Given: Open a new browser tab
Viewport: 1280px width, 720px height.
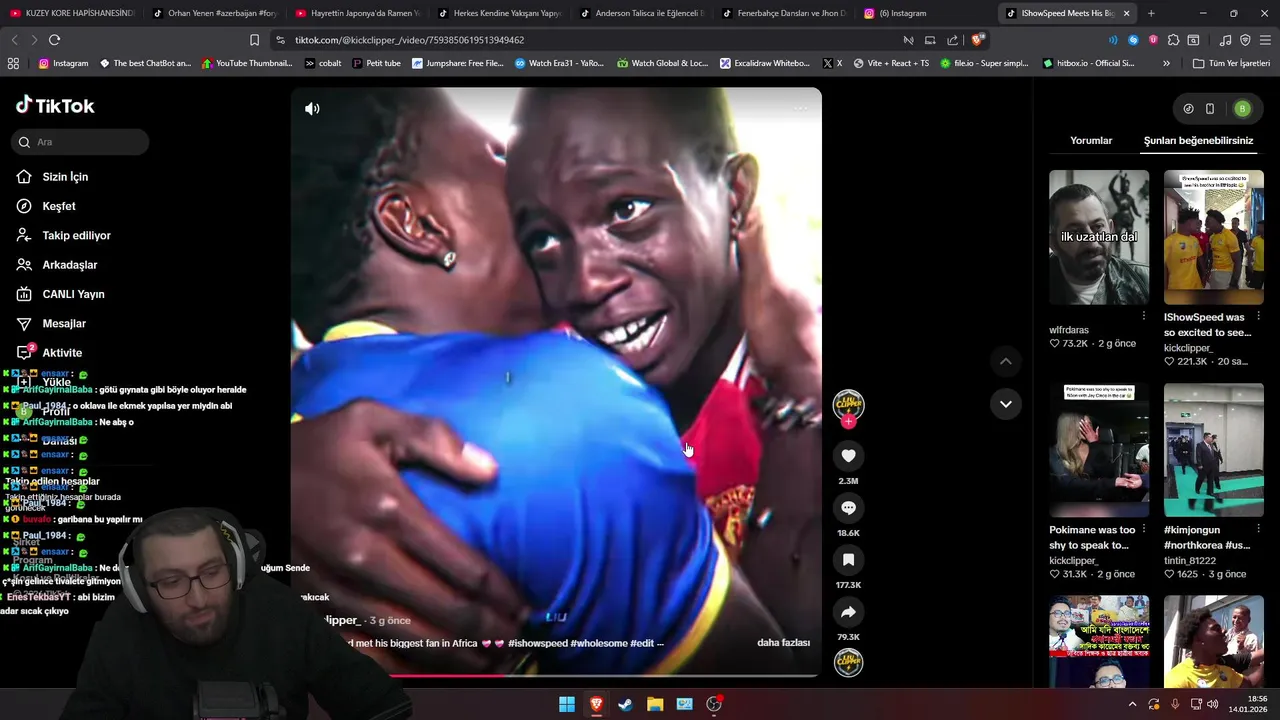Looking at the screenshot, I should 1151,13.
